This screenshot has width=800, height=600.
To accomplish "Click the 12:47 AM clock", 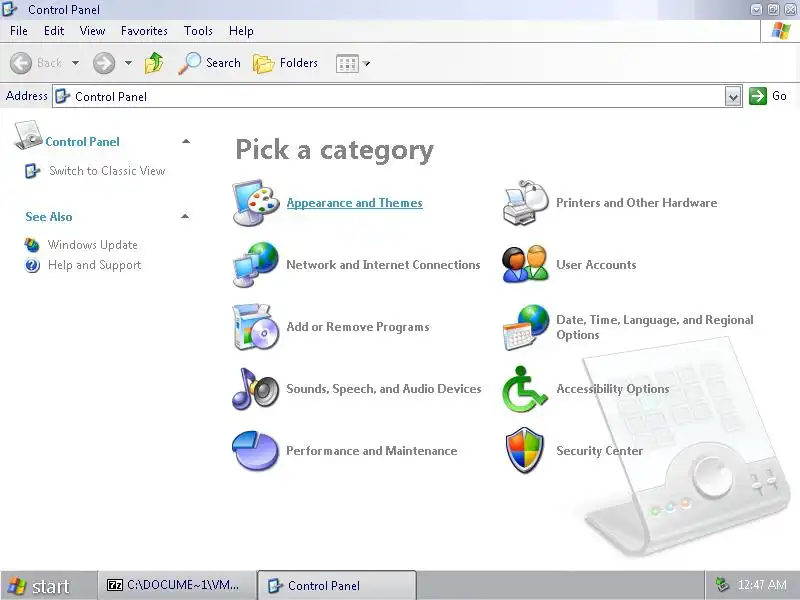I will [x=762, y=585].
